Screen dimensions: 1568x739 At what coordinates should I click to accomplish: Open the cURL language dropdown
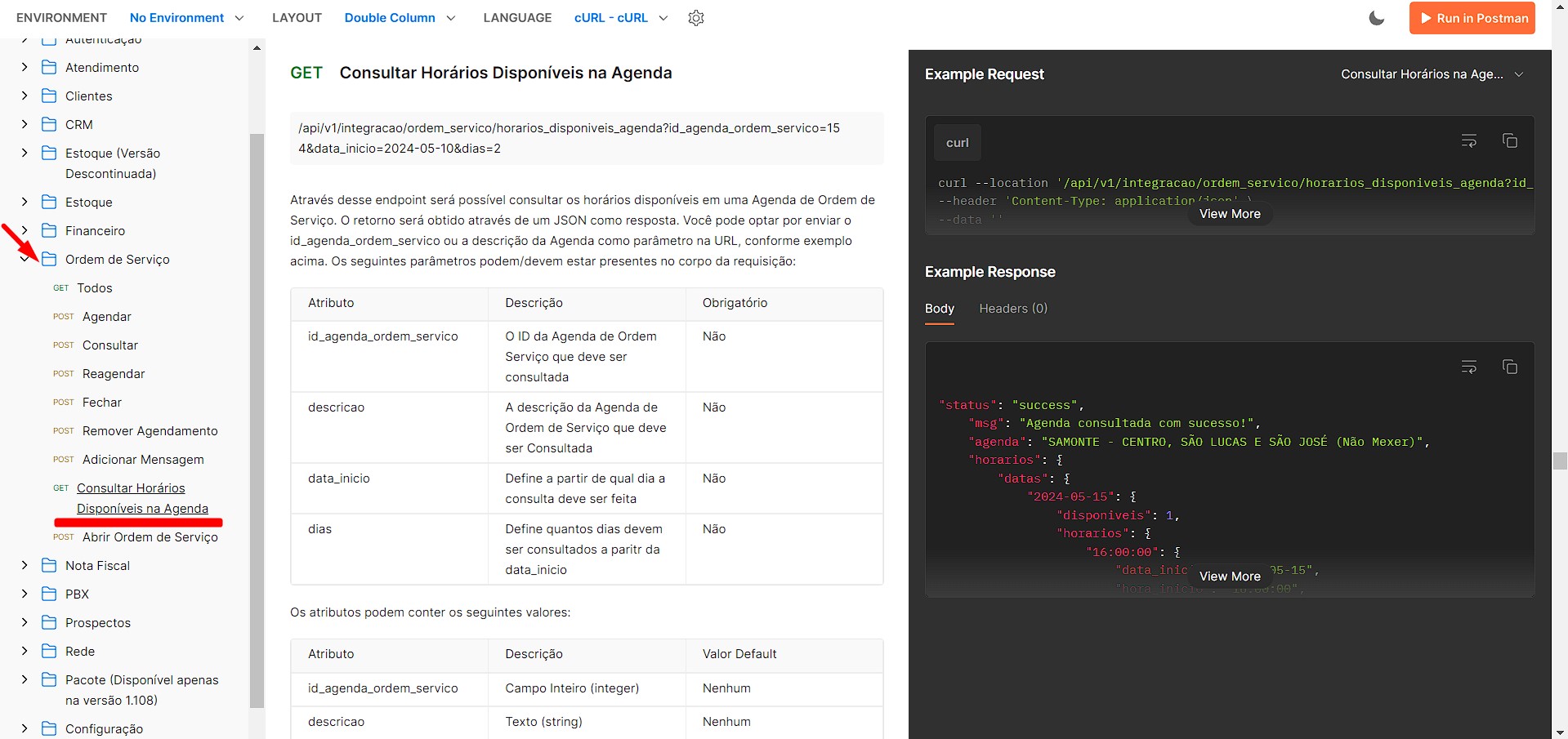(x=621, y=18)
